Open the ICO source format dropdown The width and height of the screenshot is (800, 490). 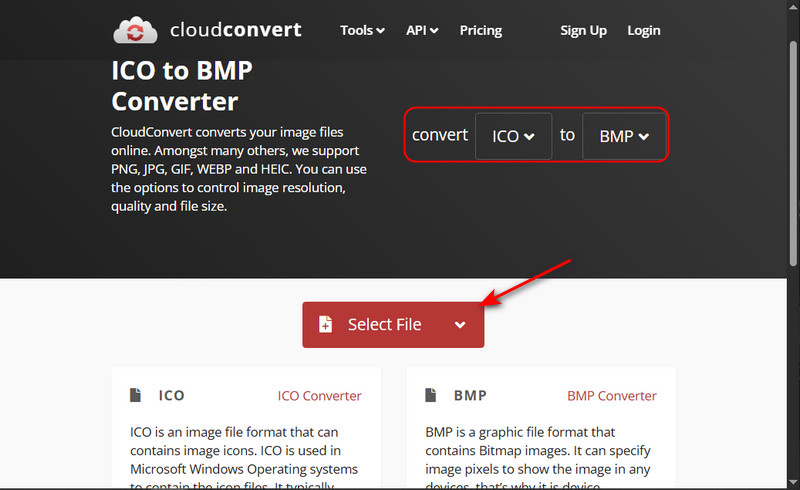pyautogui.click(x=513, y=136)
